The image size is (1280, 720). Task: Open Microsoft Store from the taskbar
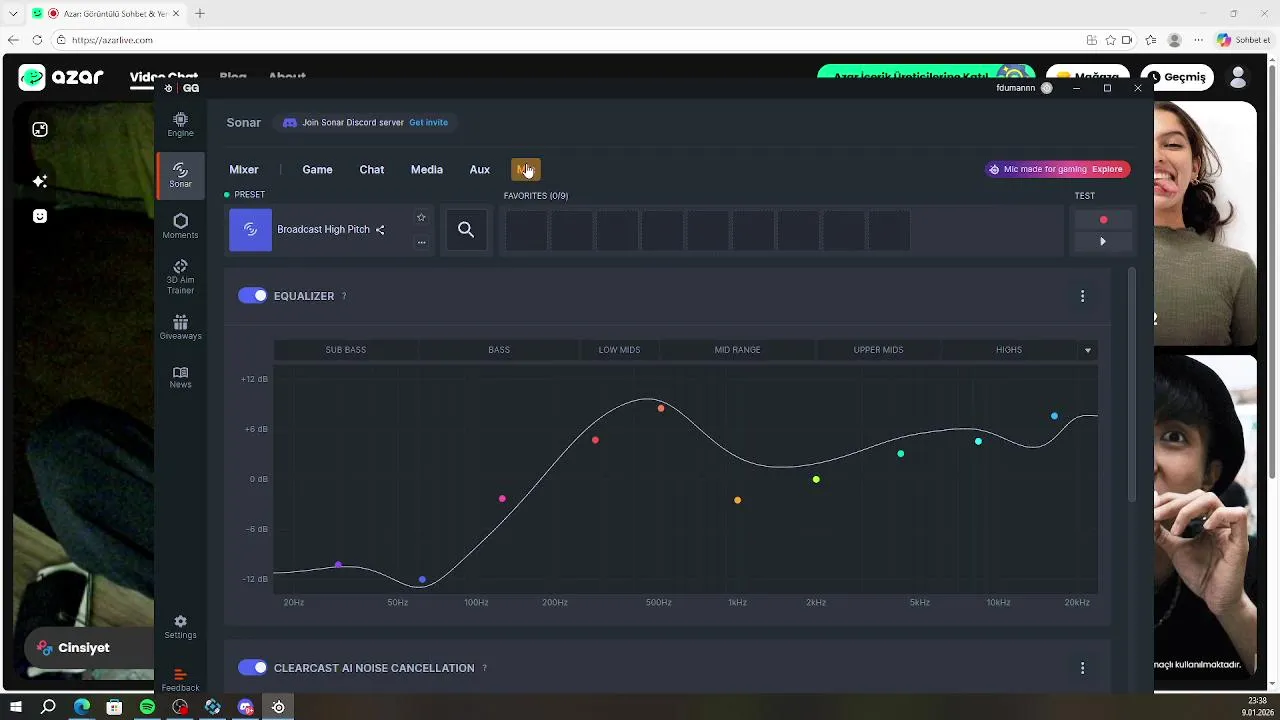pyautogui.click(x=114, y=707)
